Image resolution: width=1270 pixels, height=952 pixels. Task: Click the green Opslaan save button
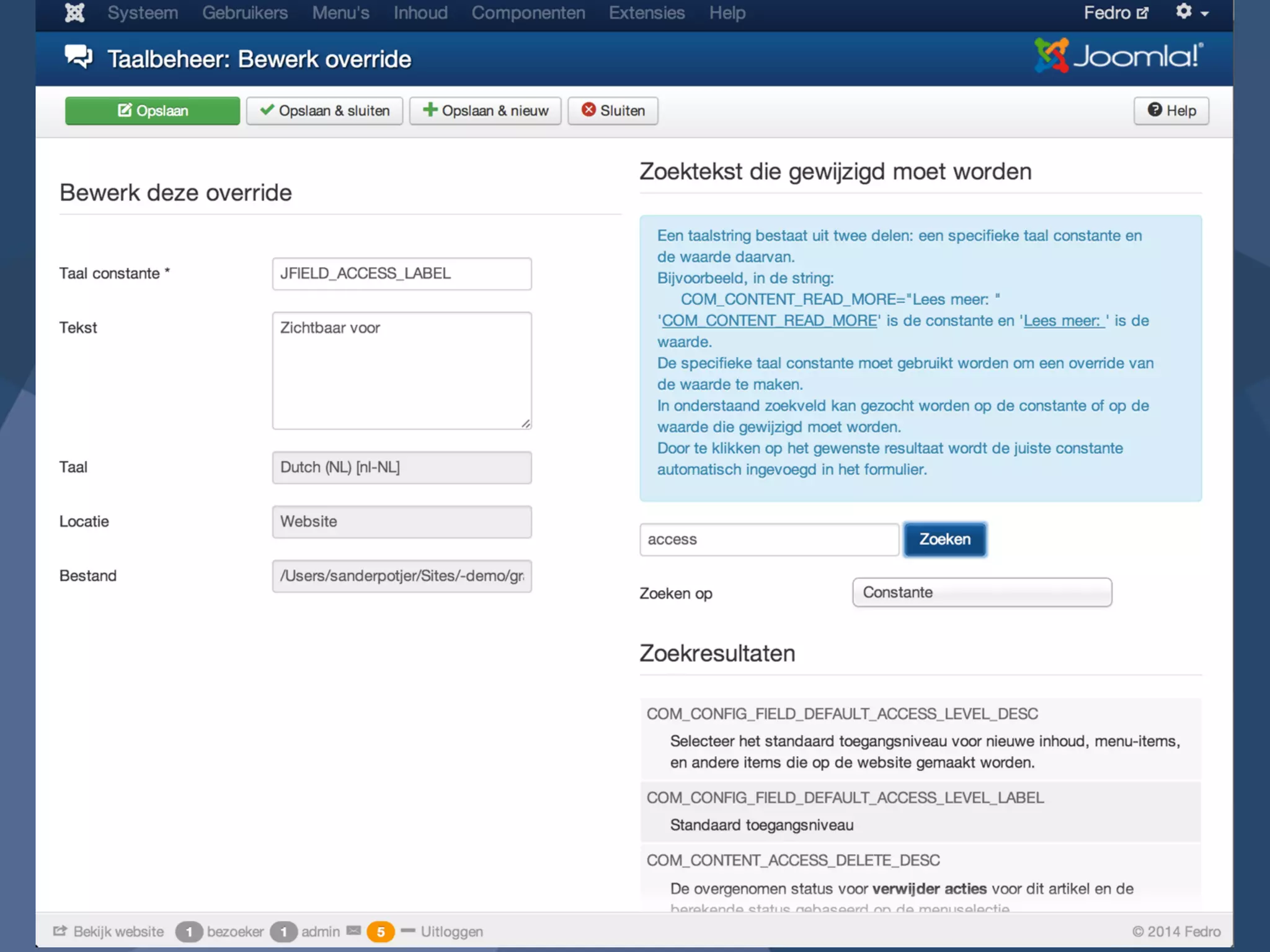click(x=152, y=111)
